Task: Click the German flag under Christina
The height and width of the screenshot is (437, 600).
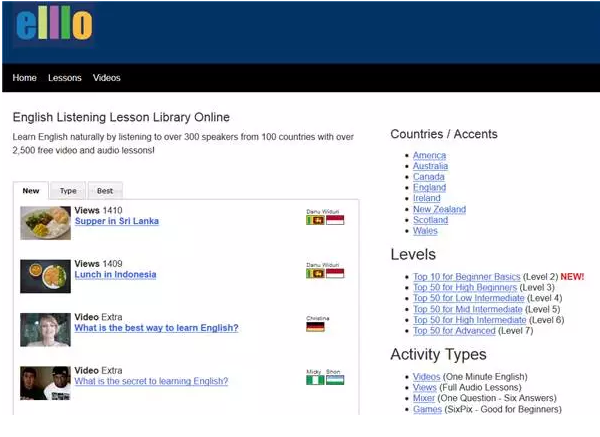Action: [316, 327]
